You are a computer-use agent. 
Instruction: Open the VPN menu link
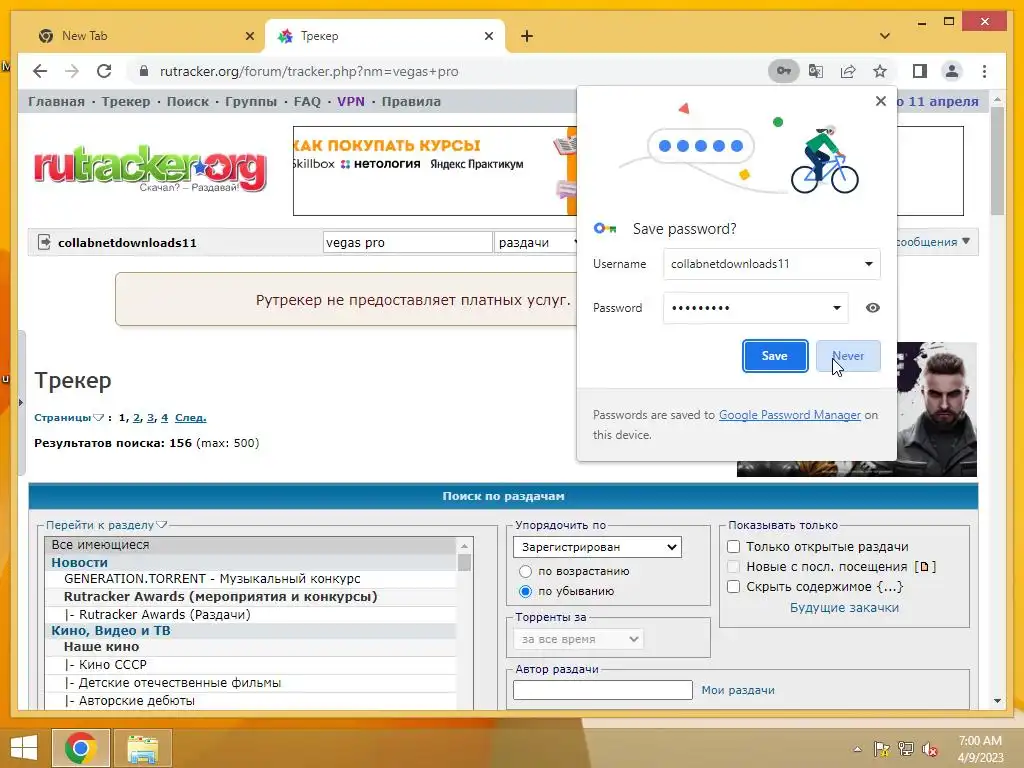click(351, 101)
